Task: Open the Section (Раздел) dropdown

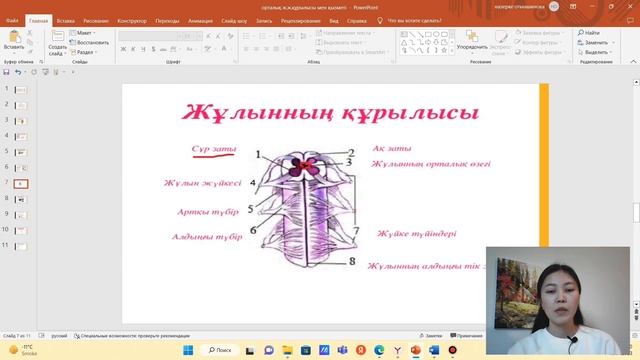Action: [84, 52]
